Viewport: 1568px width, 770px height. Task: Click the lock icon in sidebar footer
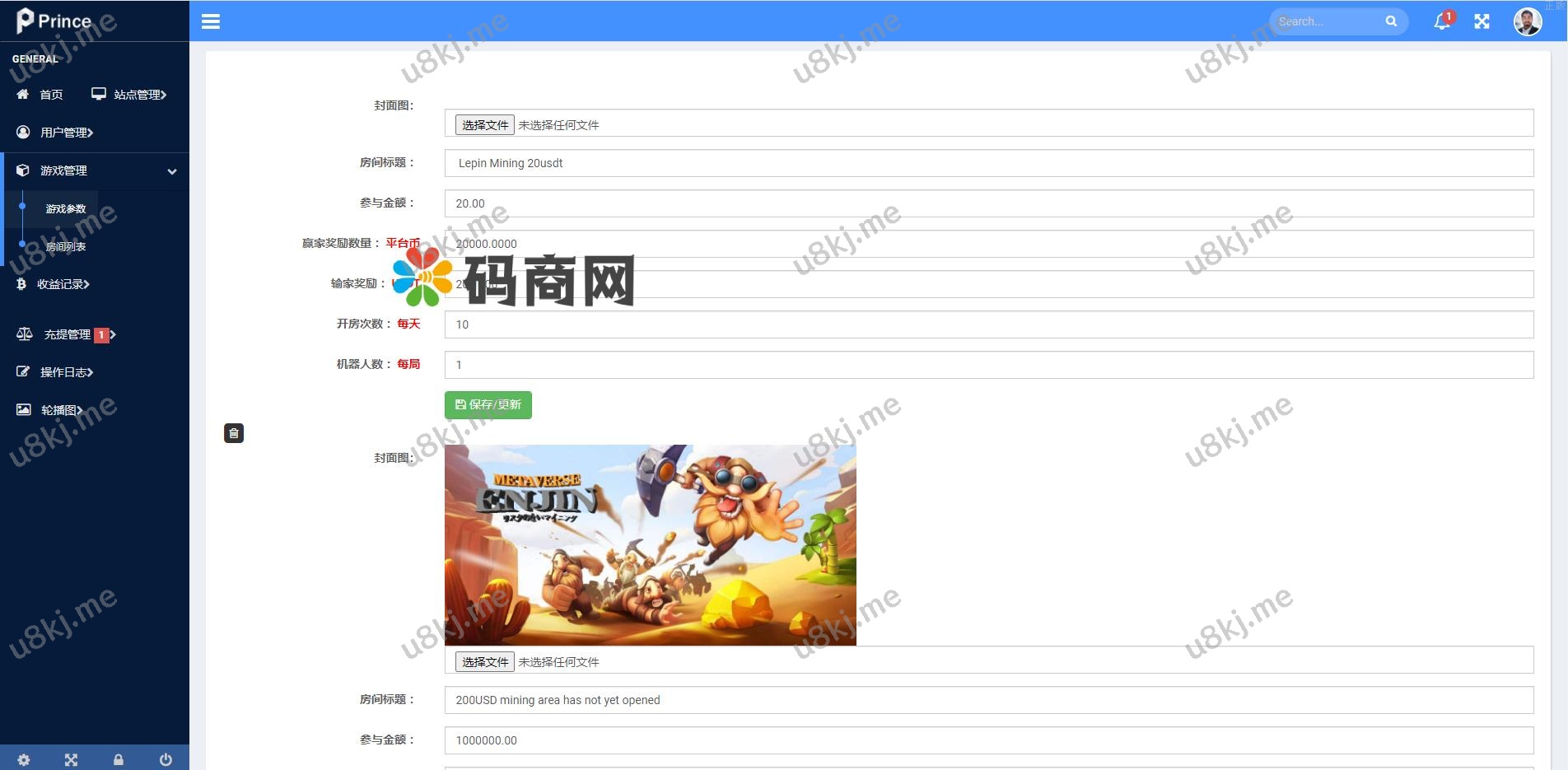tap(119, 759)
